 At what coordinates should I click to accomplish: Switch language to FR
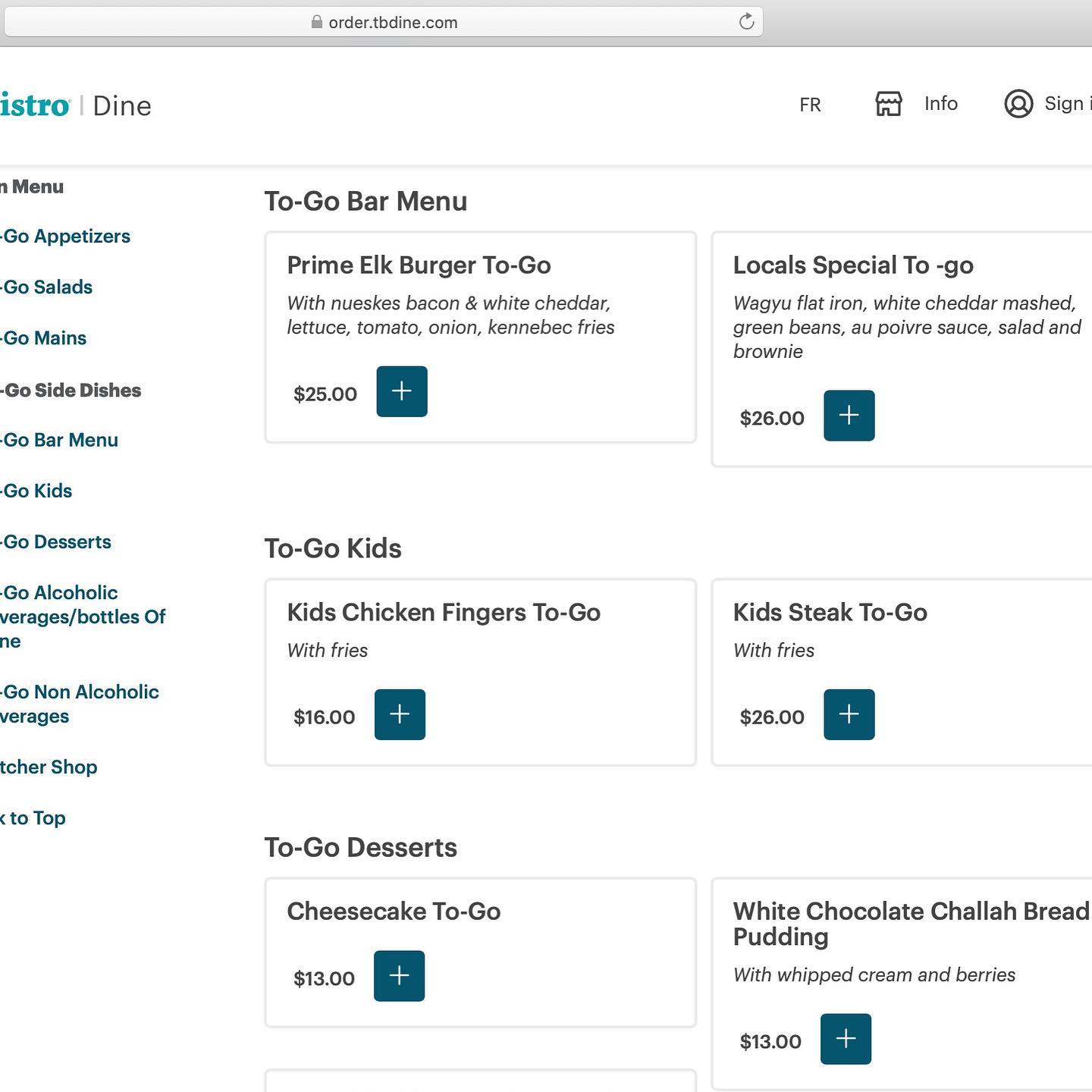pos(810,105)
